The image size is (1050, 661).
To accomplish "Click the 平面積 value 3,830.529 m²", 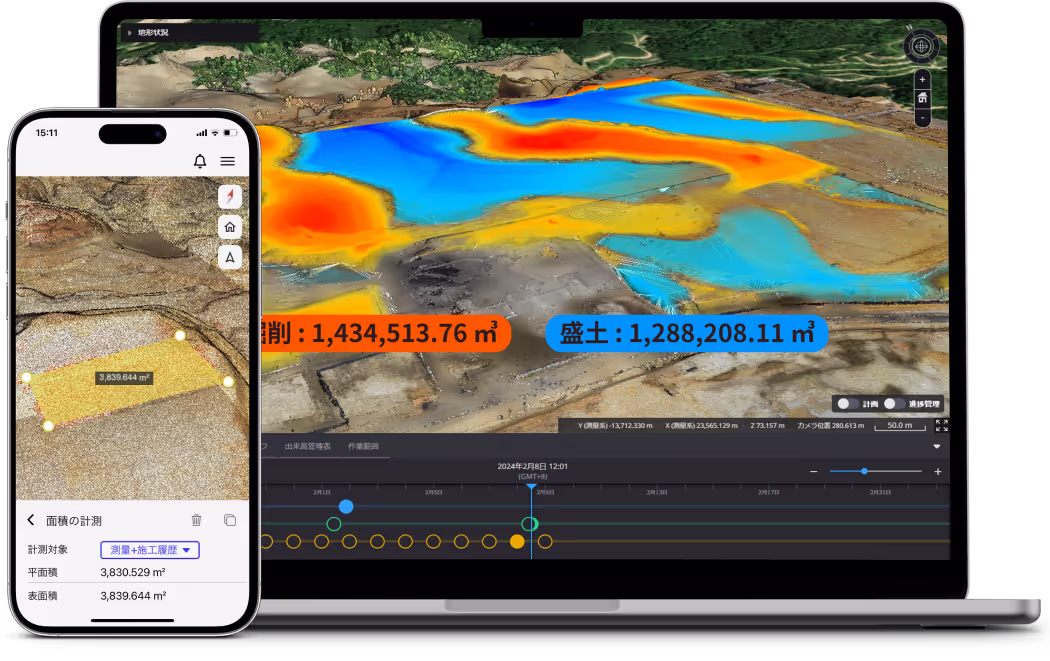I will 133,573.
